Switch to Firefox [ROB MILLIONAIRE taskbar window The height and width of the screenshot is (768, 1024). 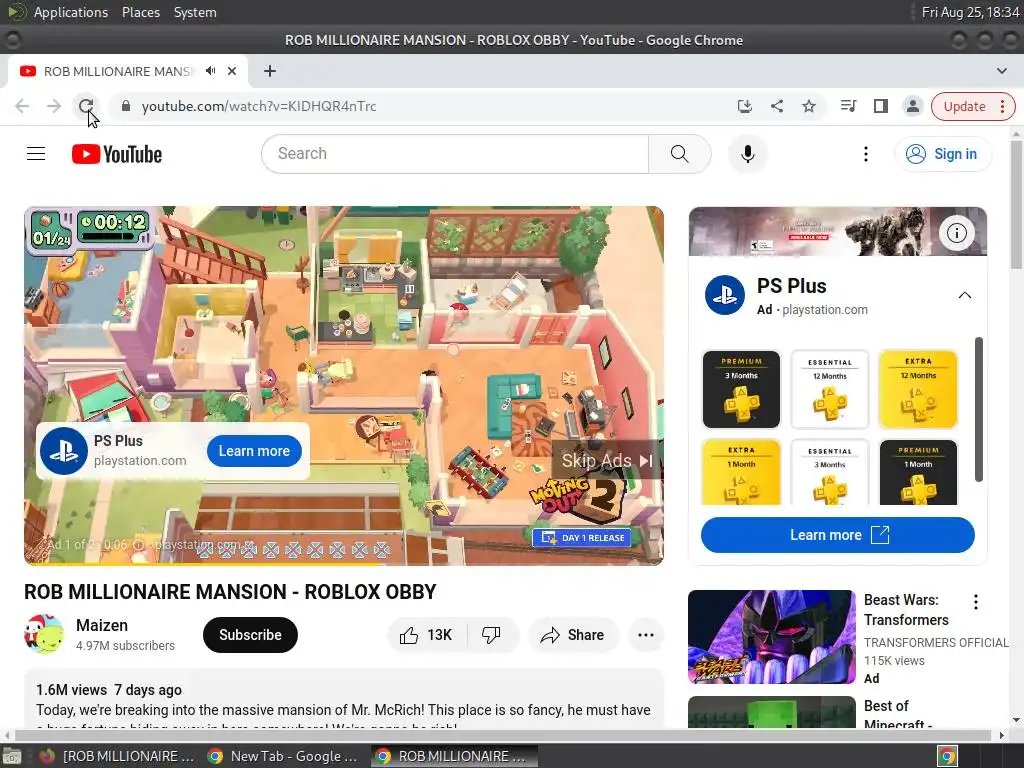click(x=116, y=756)
